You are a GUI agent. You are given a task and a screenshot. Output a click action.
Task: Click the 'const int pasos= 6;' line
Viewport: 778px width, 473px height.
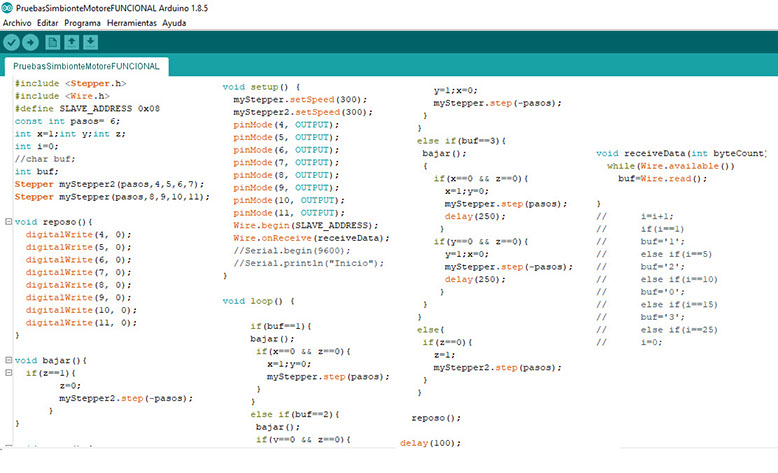67,121
